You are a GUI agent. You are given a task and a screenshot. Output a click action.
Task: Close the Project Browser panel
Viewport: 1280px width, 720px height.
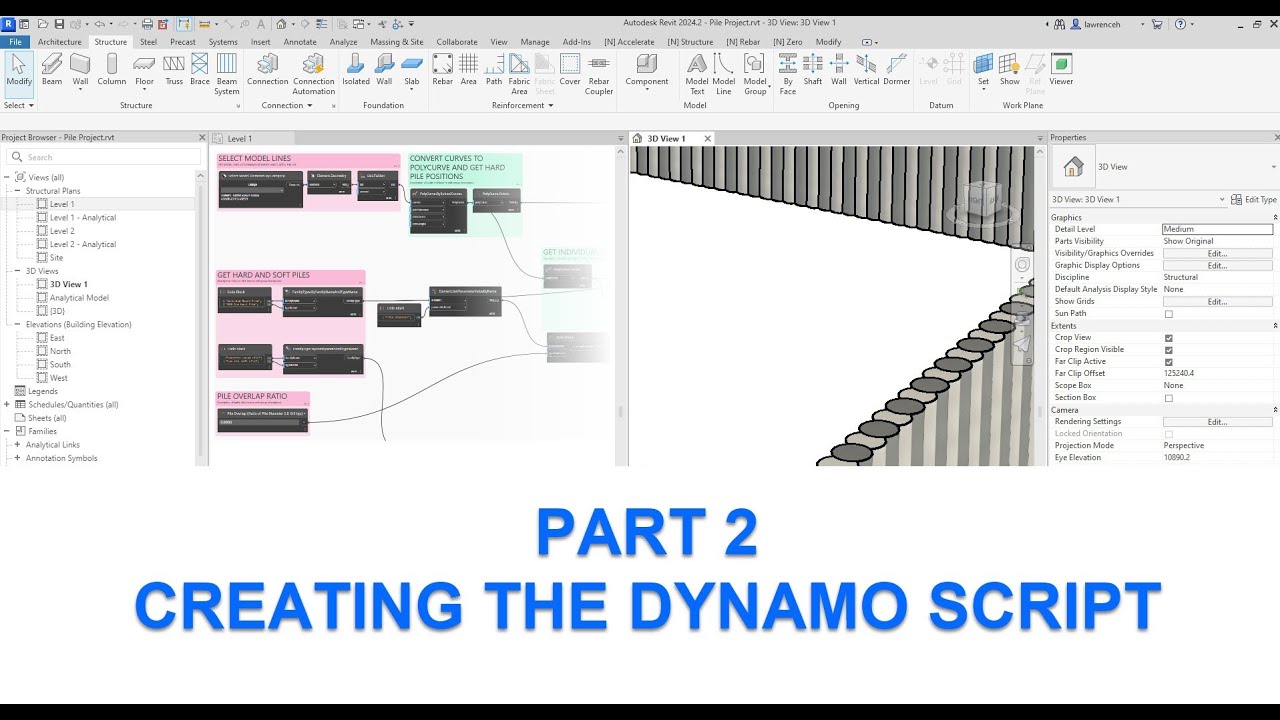point(202,138)
